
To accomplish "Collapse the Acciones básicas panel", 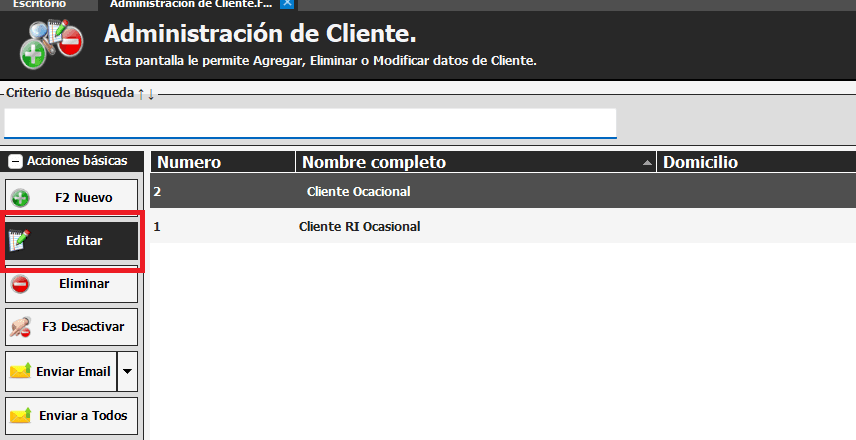I will 15,161.
